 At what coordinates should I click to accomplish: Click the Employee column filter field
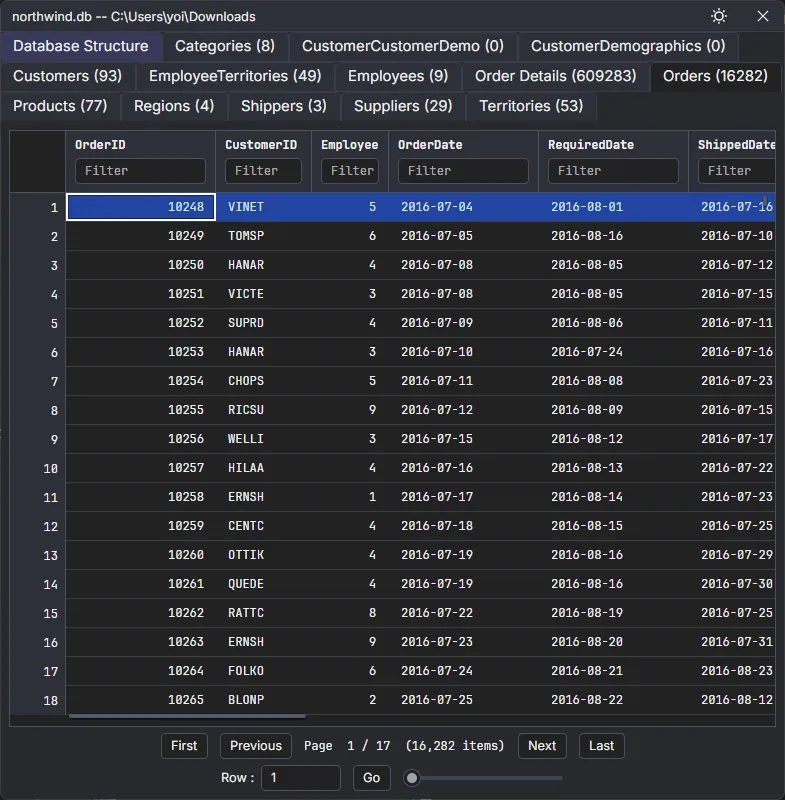coord(350,170)
